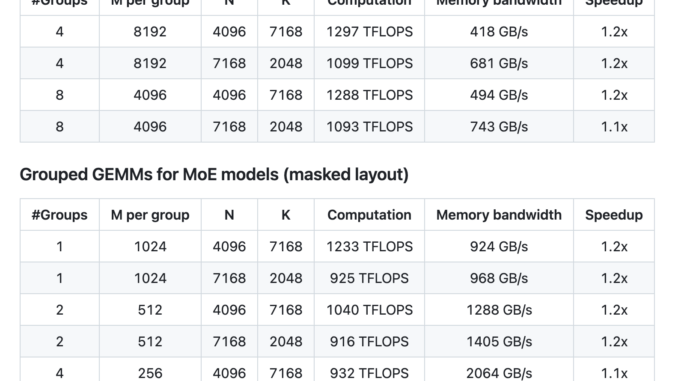Select the '743 GB/s' bandwidth cell
Image resolution: width=678 pixels, height=381 pixels.
(499, 126)
